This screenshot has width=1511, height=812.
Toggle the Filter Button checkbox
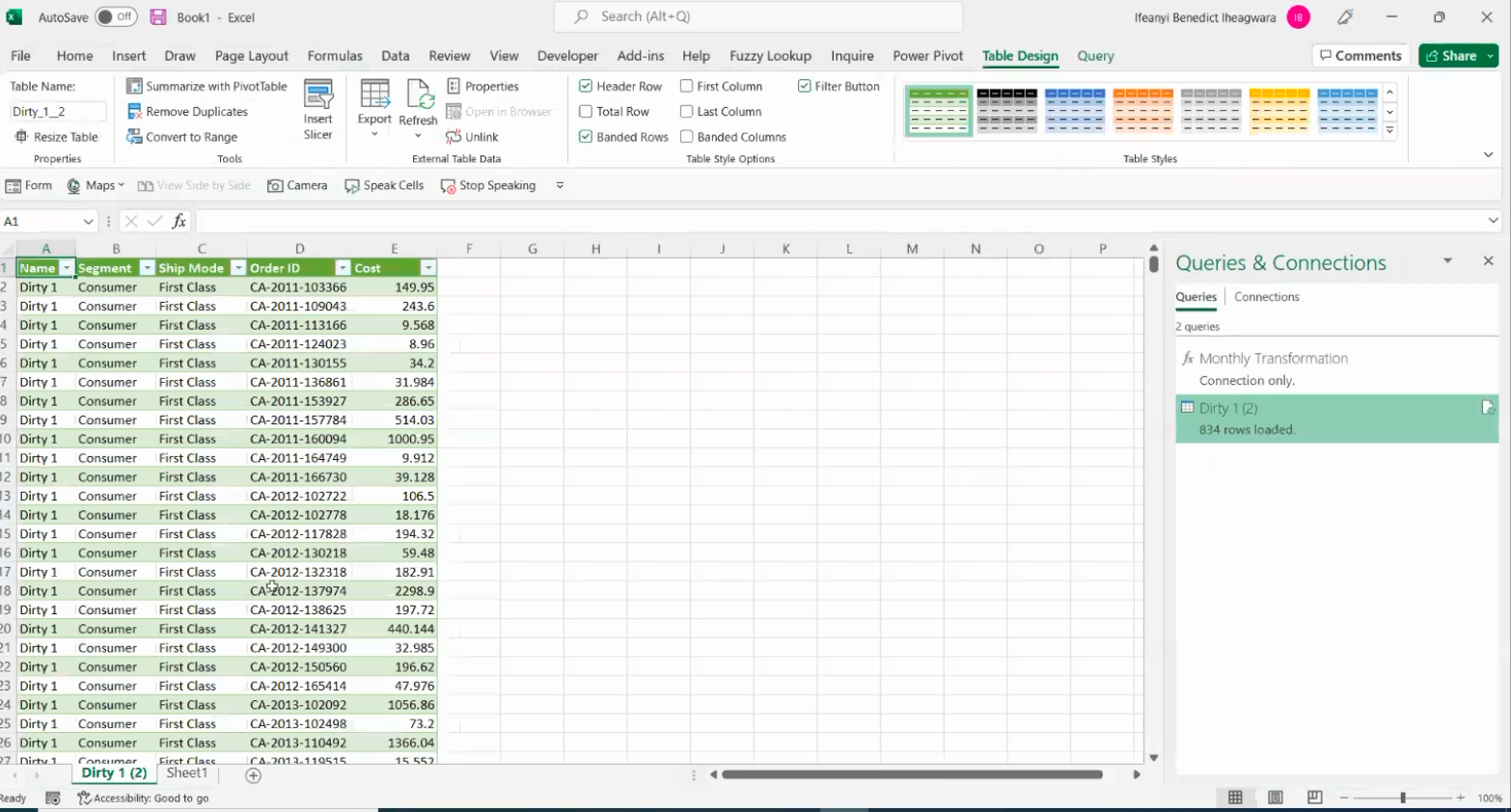(x=805, y=86)
